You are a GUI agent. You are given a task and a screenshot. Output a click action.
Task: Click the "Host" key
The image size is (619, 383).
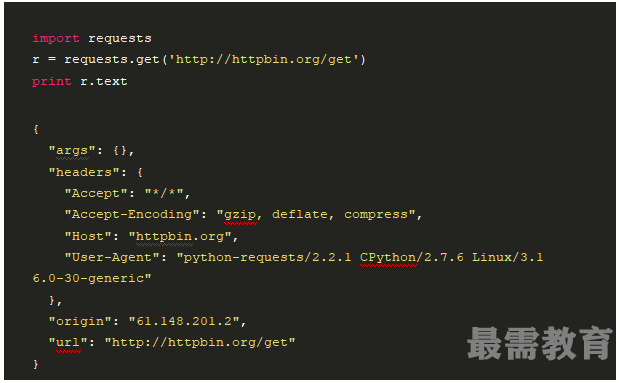88,236
